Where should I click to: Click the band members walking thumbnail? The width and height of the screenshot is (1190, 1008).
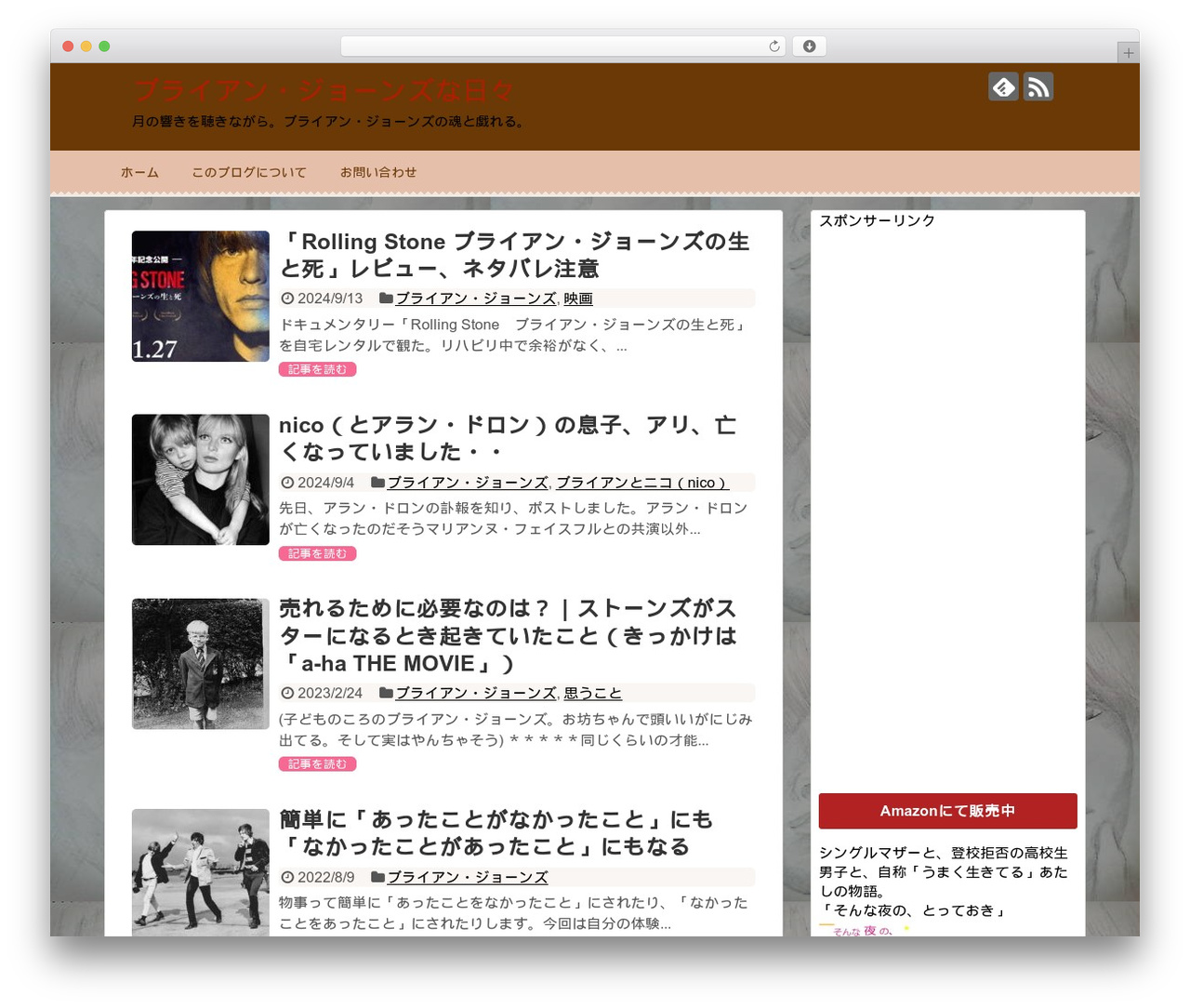click(x=201, y=872)
